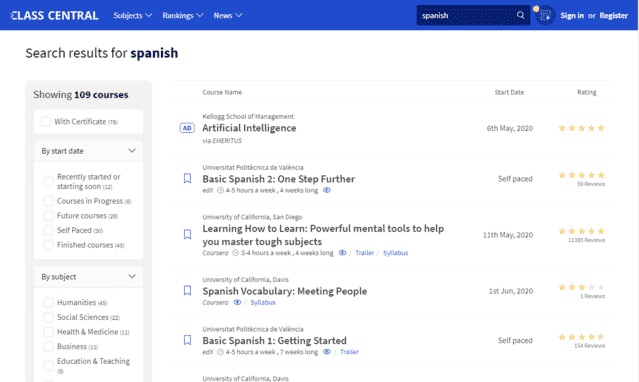Enable the With Certificate filter

point(46,121)
